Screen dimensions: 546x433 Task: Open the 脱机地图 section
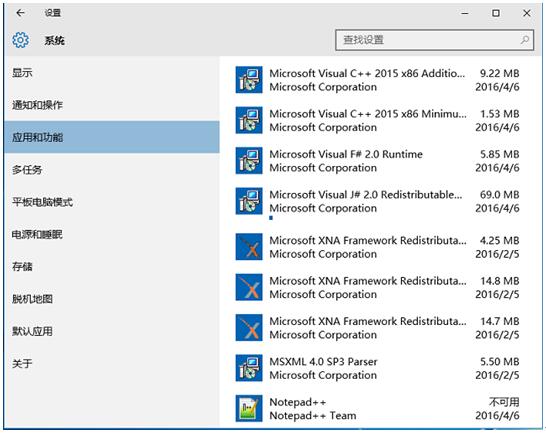click(111, 299)
